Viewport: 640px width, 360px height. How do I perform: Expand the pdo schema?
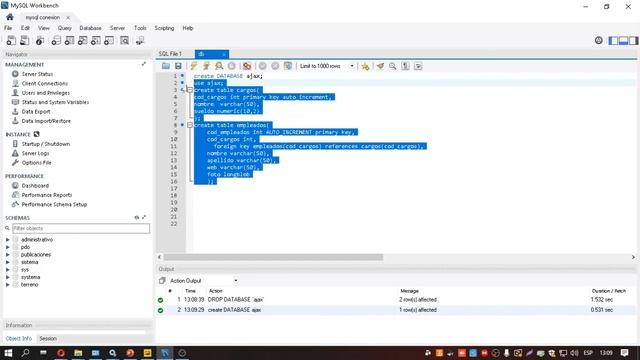coord(7,247)
